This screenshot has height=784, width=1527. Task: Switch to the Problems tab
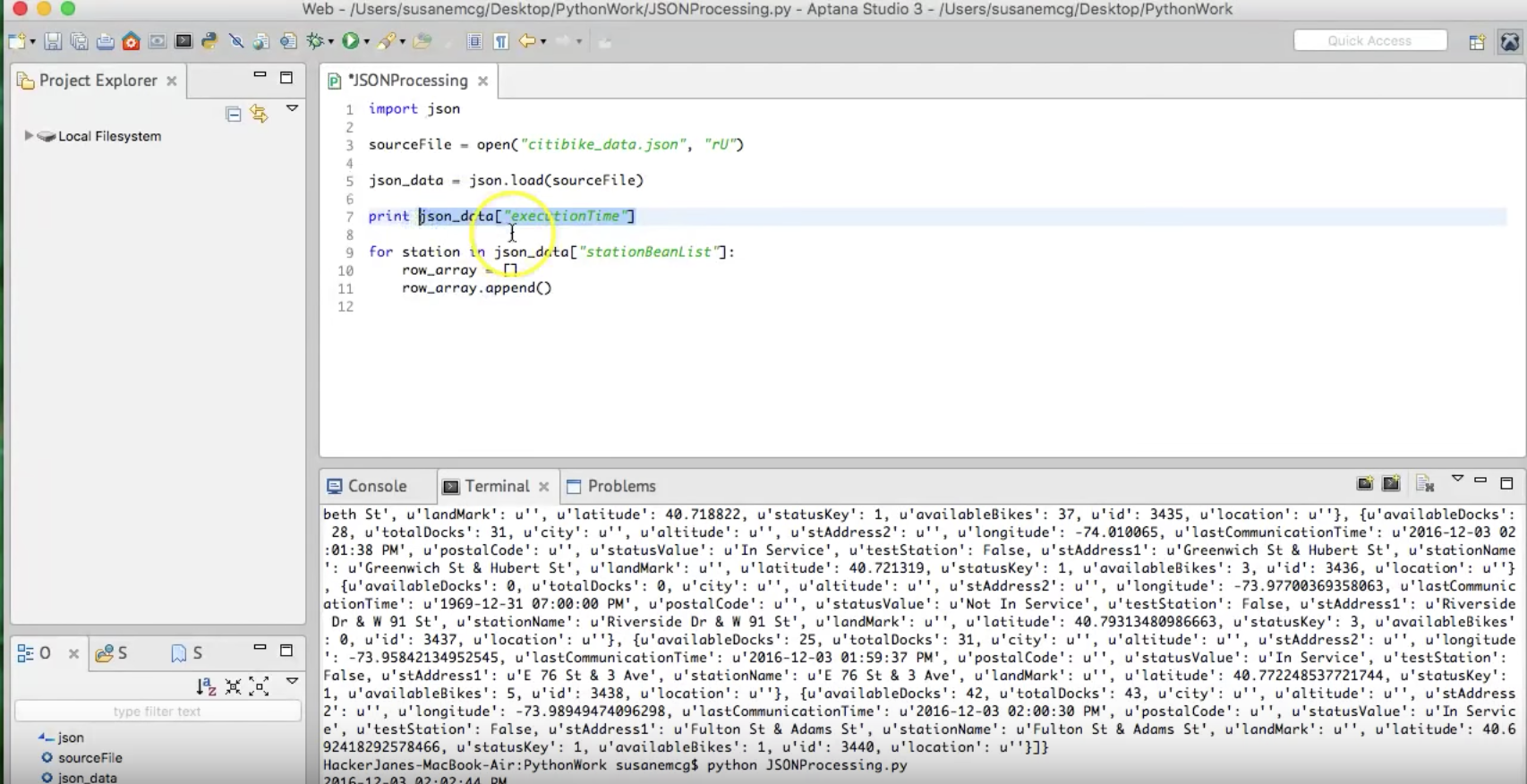(x=612, y=486)
